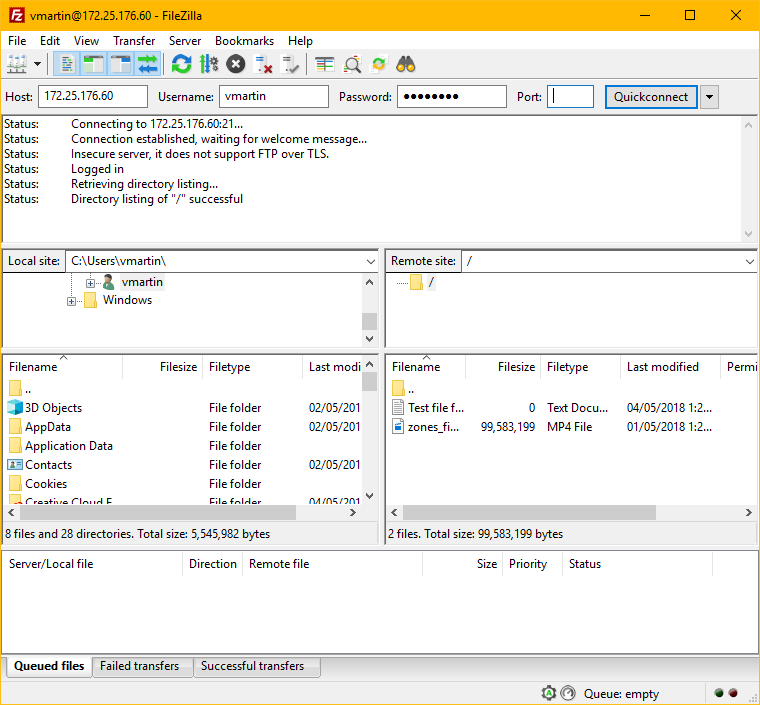Click the binoculars file search icon
Viewport: 760px width, 705px height.
point(406,64)
